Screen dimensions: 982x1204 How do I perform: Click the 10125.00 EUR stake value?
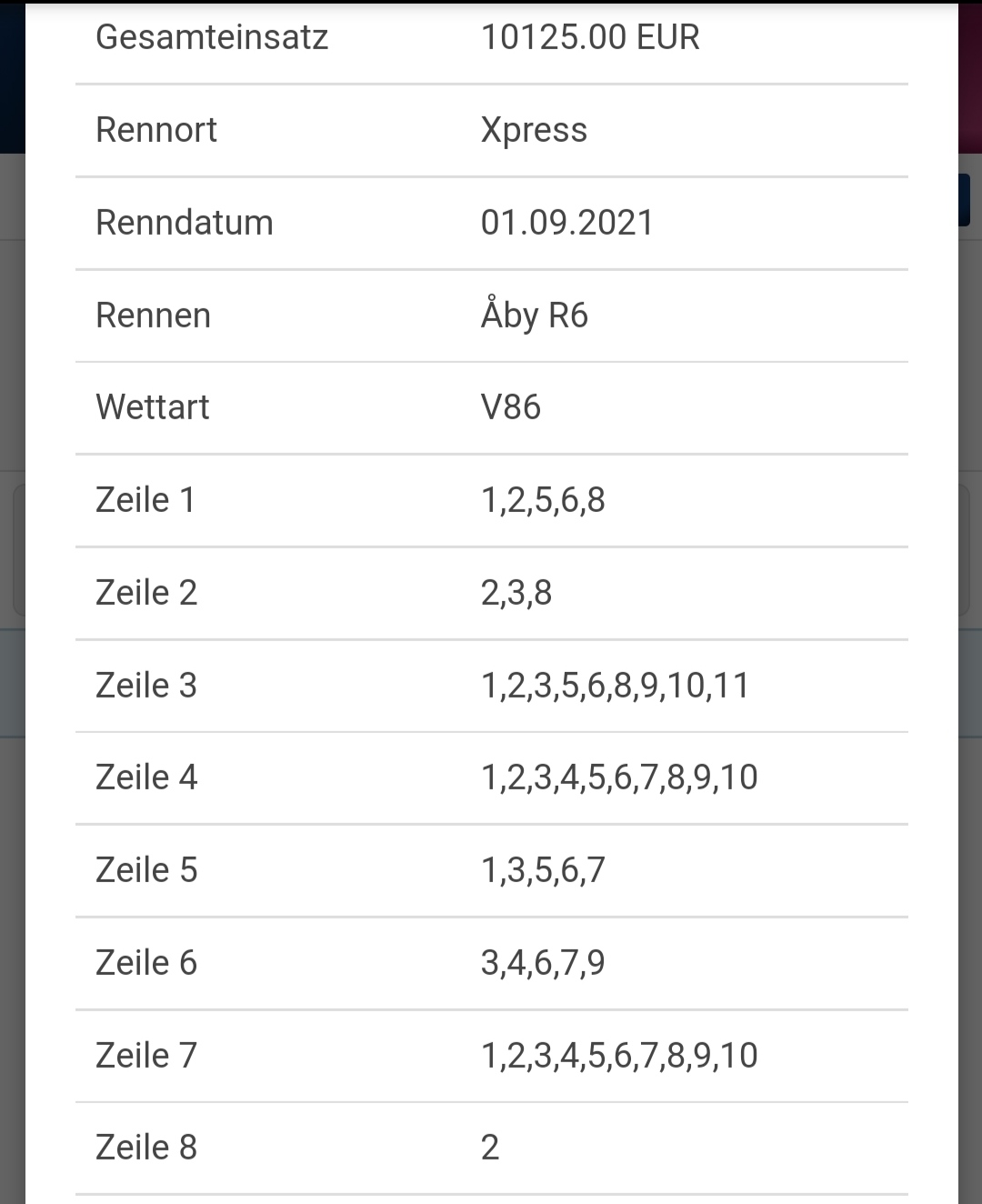pyautogui.click(x=590, y=37)
